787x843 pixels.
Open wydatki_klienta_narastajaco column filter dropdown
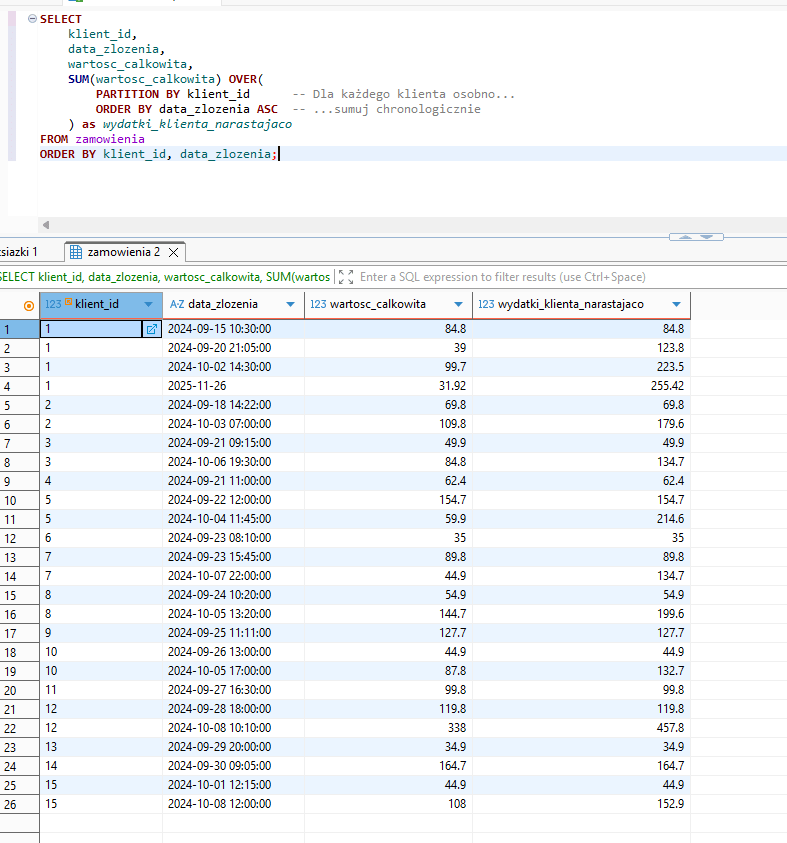(x=677, y=304)
